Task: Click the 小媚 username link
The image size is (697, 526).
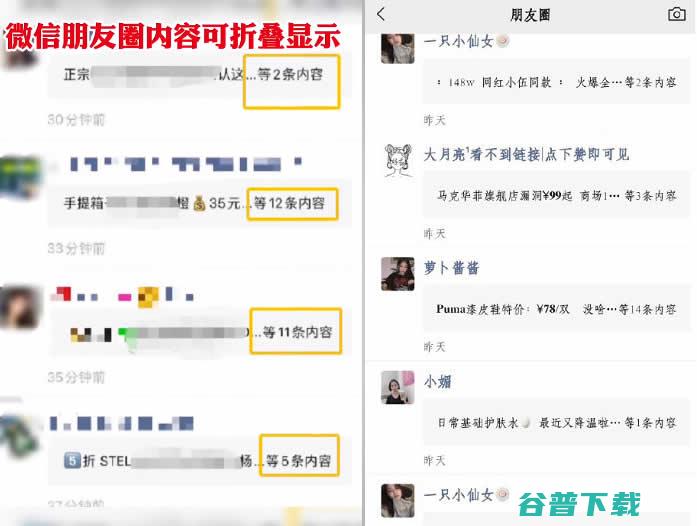Action: pyautogui.click(x=437, y=381)
